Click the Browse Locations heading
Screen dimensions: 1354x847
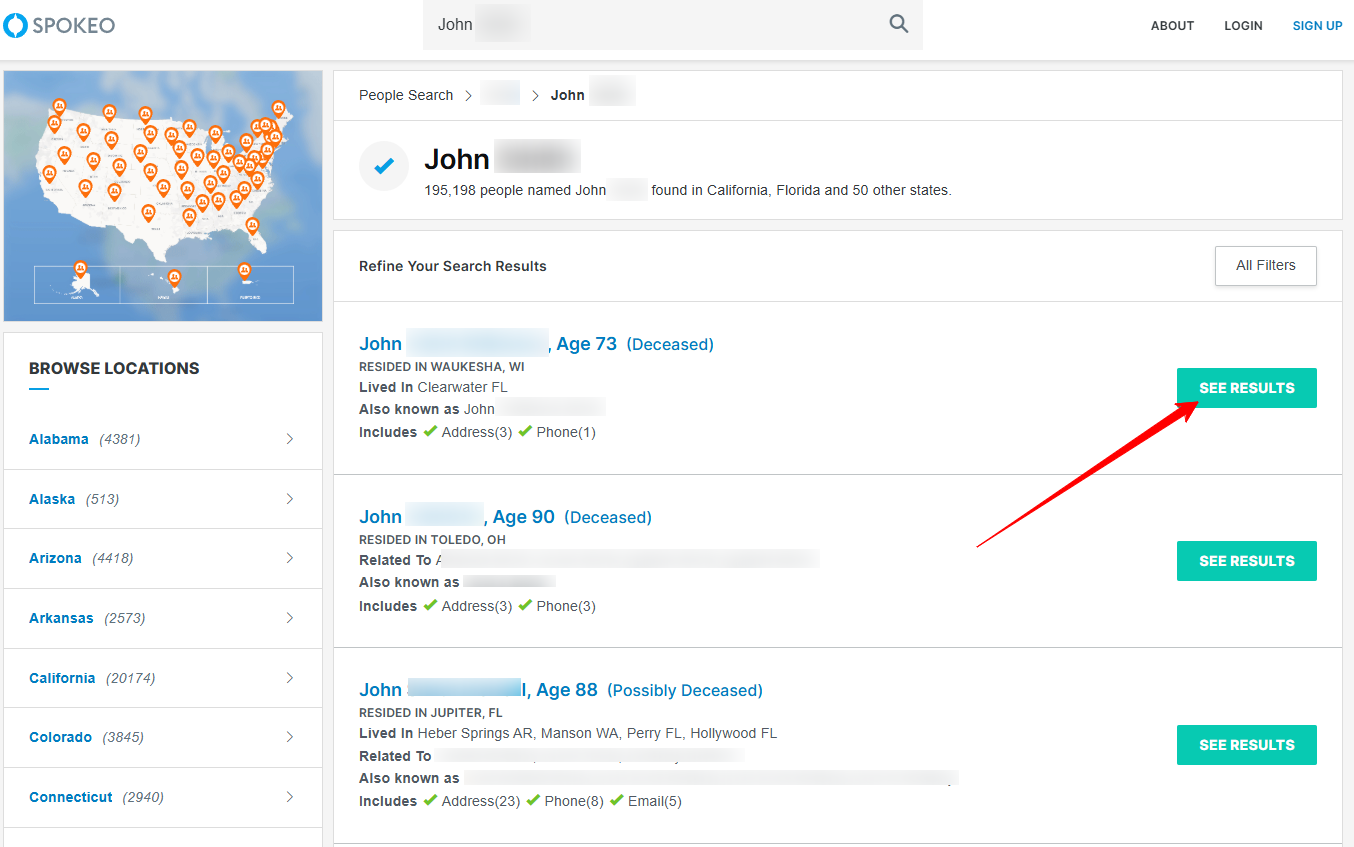pos(114,368)
